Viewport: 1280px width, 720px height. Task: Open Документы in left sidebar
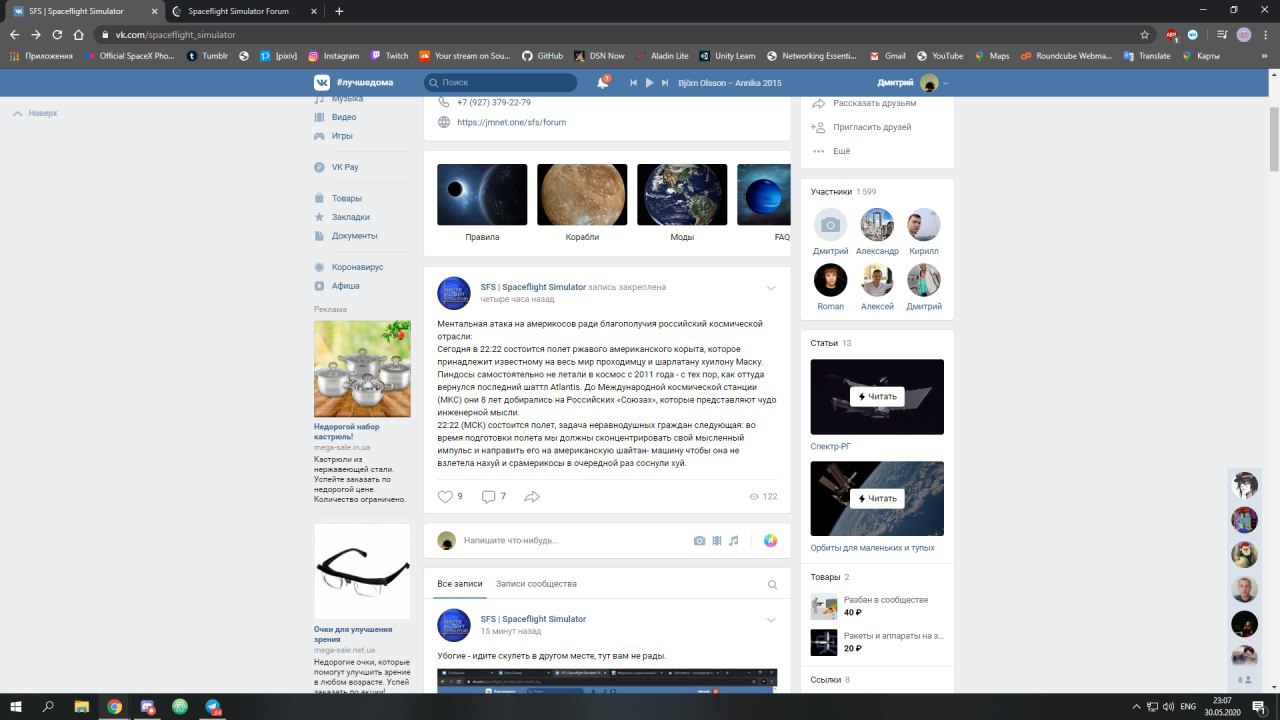tap(354, 236)
